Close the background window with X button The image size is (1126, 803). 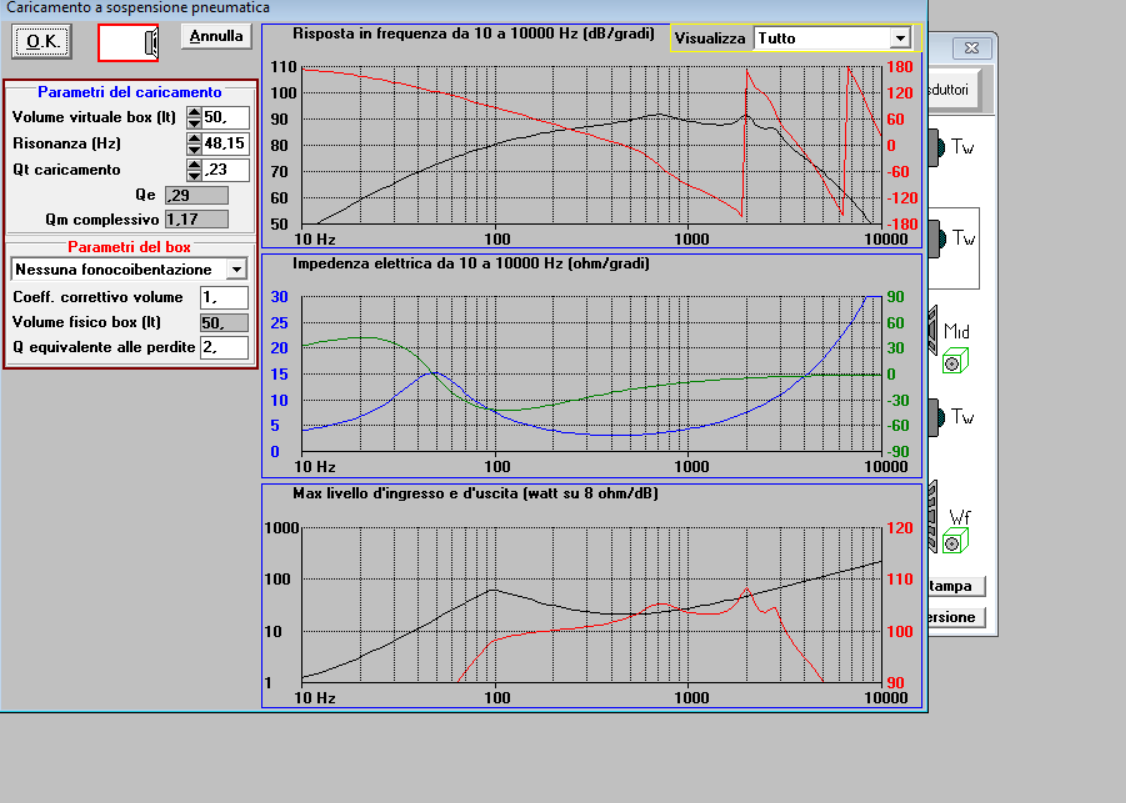coord(972,48)
